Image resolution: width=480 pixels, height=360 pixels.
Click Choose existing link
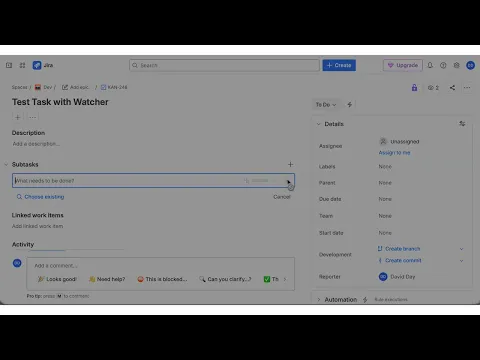click(x=40, y=197)
